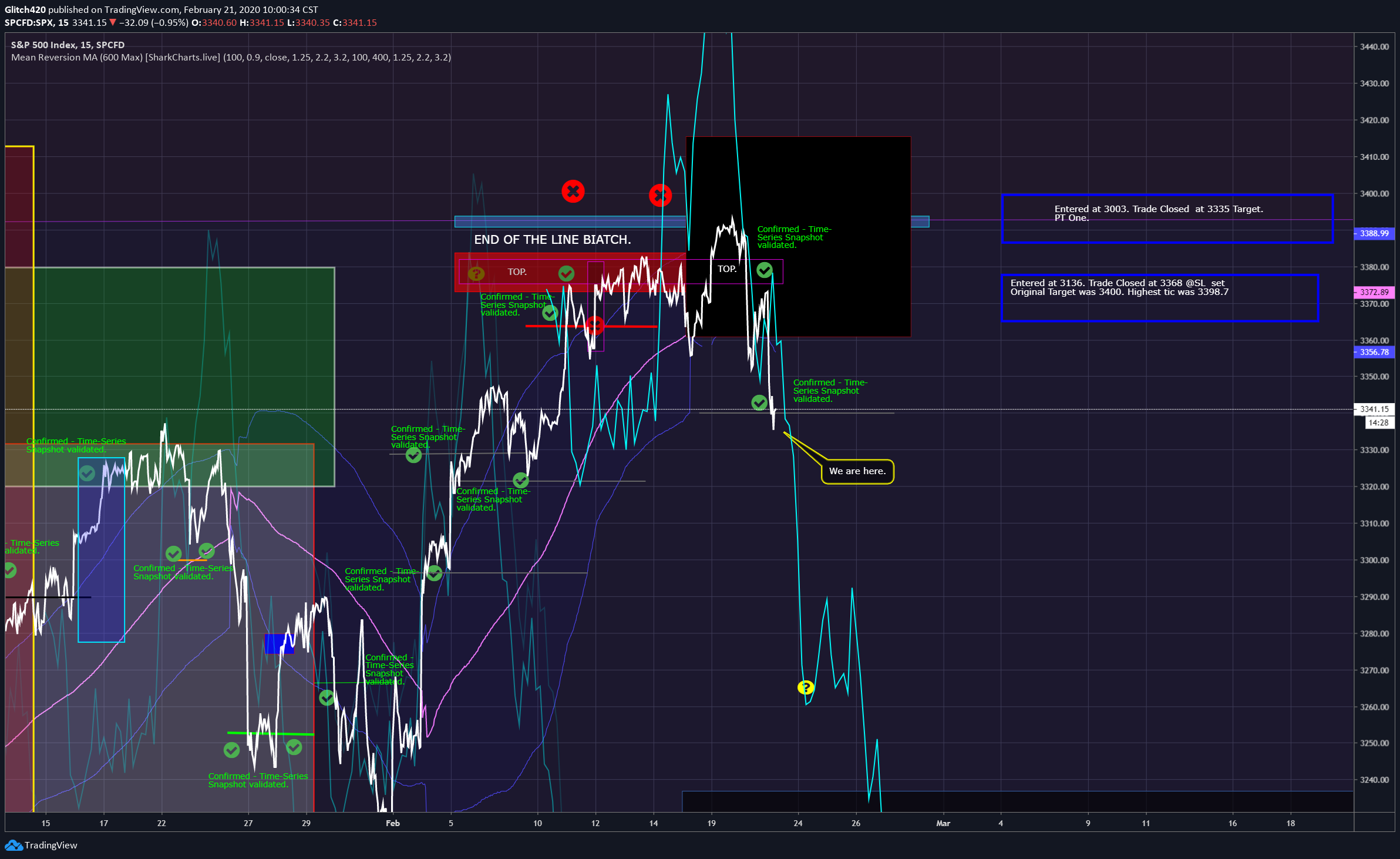Select the yellow question mark on the cyan projection
Viewport: 1400px width, 859px height.
pyautogui.click(x=806, y=687)
